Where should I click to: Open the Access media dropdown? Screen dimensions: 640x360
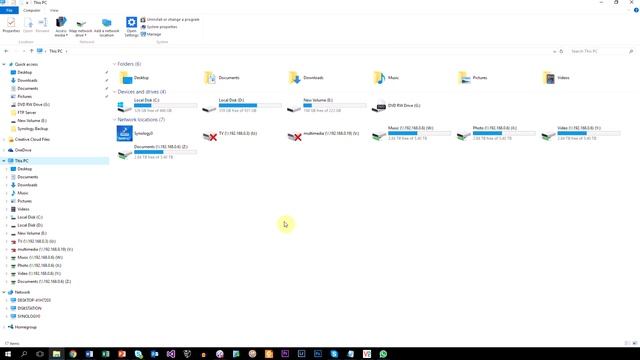click(x=61, y=27)
